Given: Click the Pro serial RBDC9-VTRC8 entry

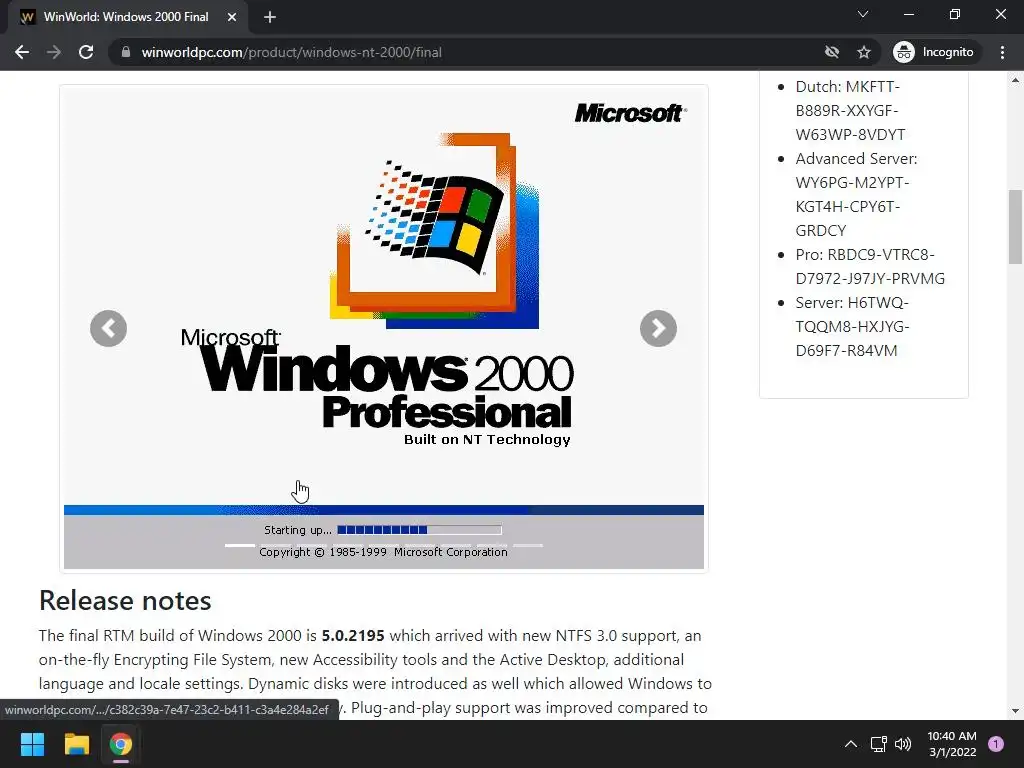Looking at the screenshot, I should pos(870,266).
